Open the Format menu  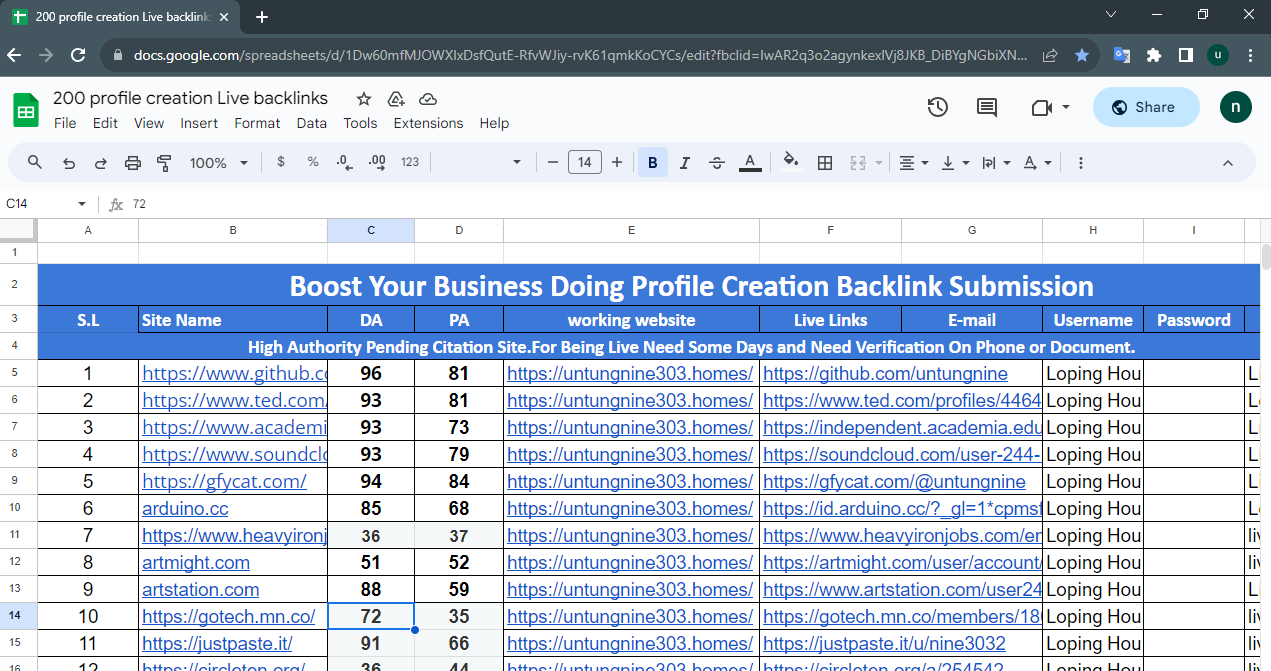click(257, 123)
